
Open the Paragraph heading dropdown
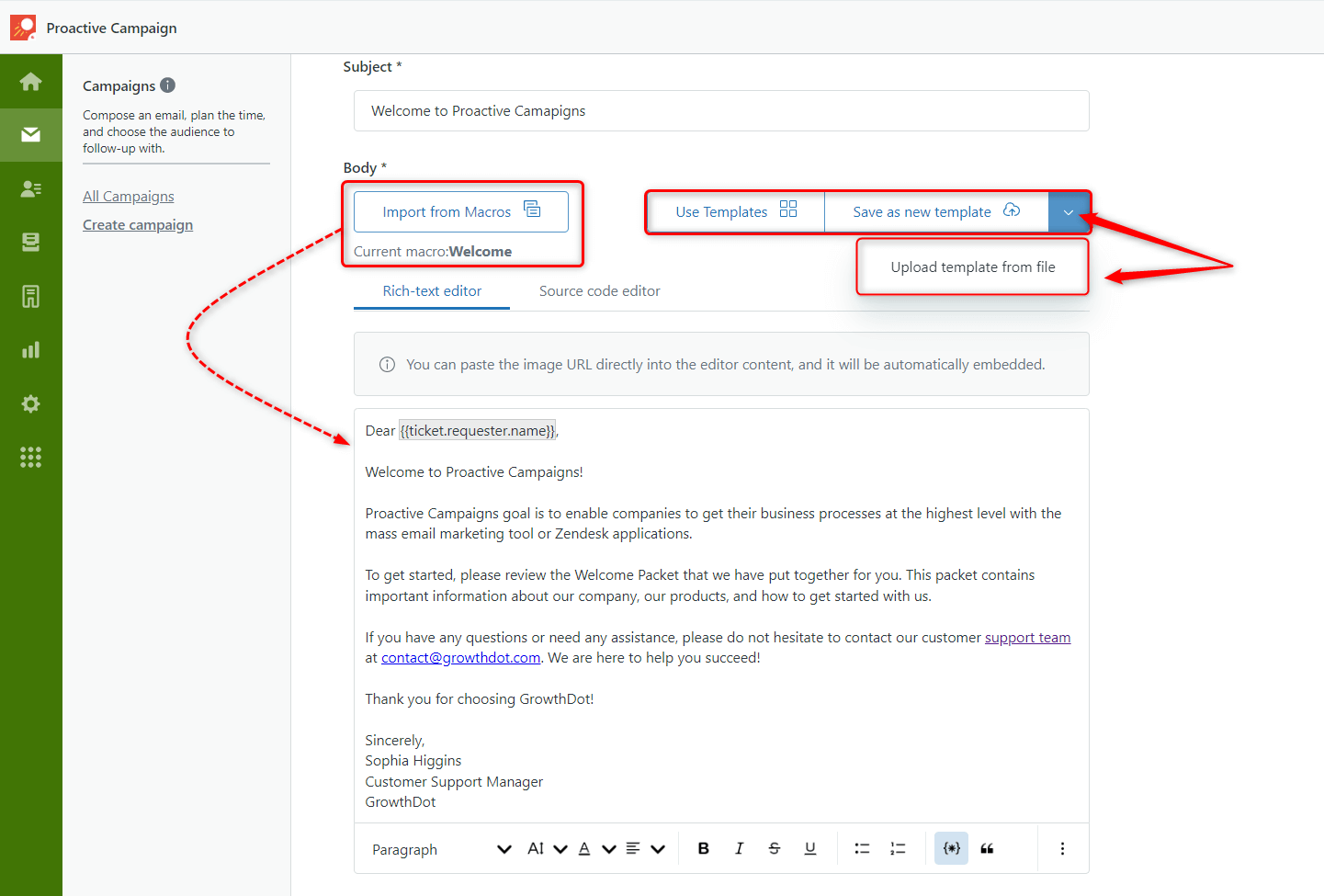point(442,849)
